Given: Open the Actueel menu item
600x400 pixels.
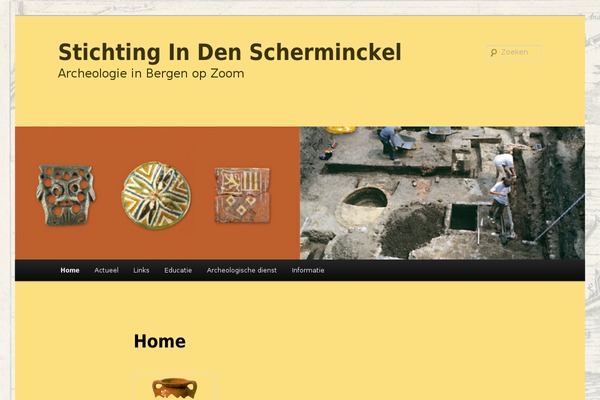Looking at the screenshot, I should [x=106, y=270].
